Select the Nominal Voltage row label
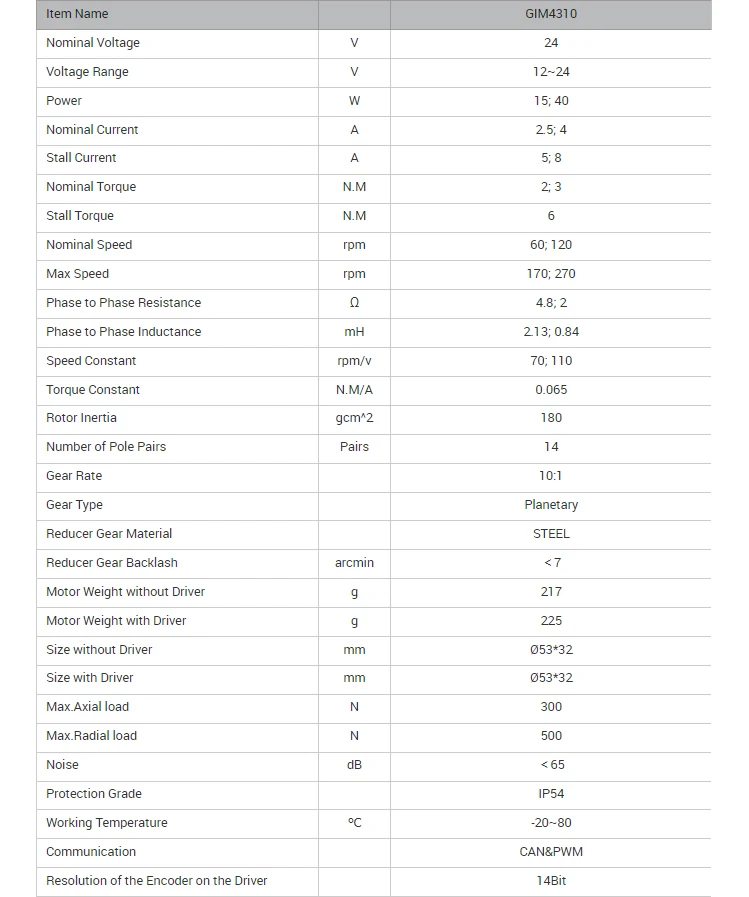 (93, 43)
